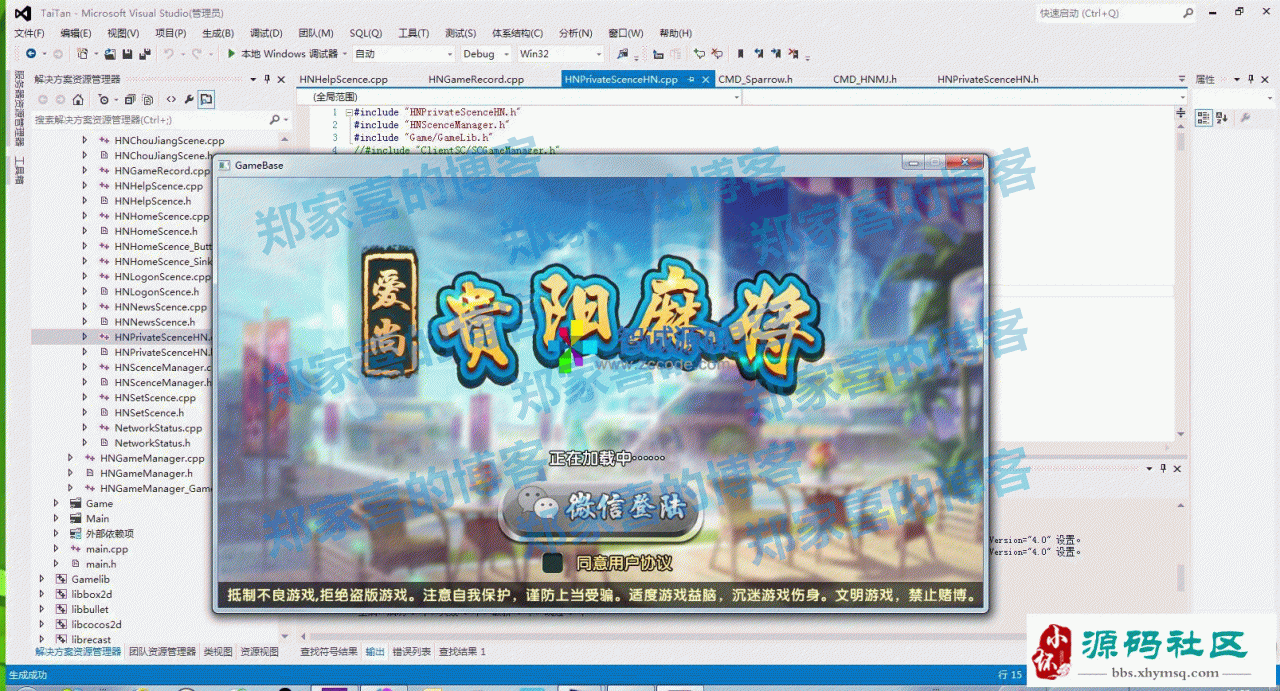Open the 调试(D) debug menu
This screenshot has width=1280, height=691.
point(266,33)
